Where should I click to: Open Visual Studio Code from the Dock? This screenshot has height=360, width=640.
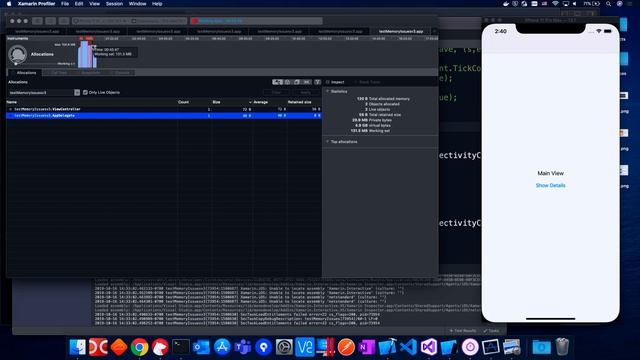pyautogui.click(x=408, y=347)
